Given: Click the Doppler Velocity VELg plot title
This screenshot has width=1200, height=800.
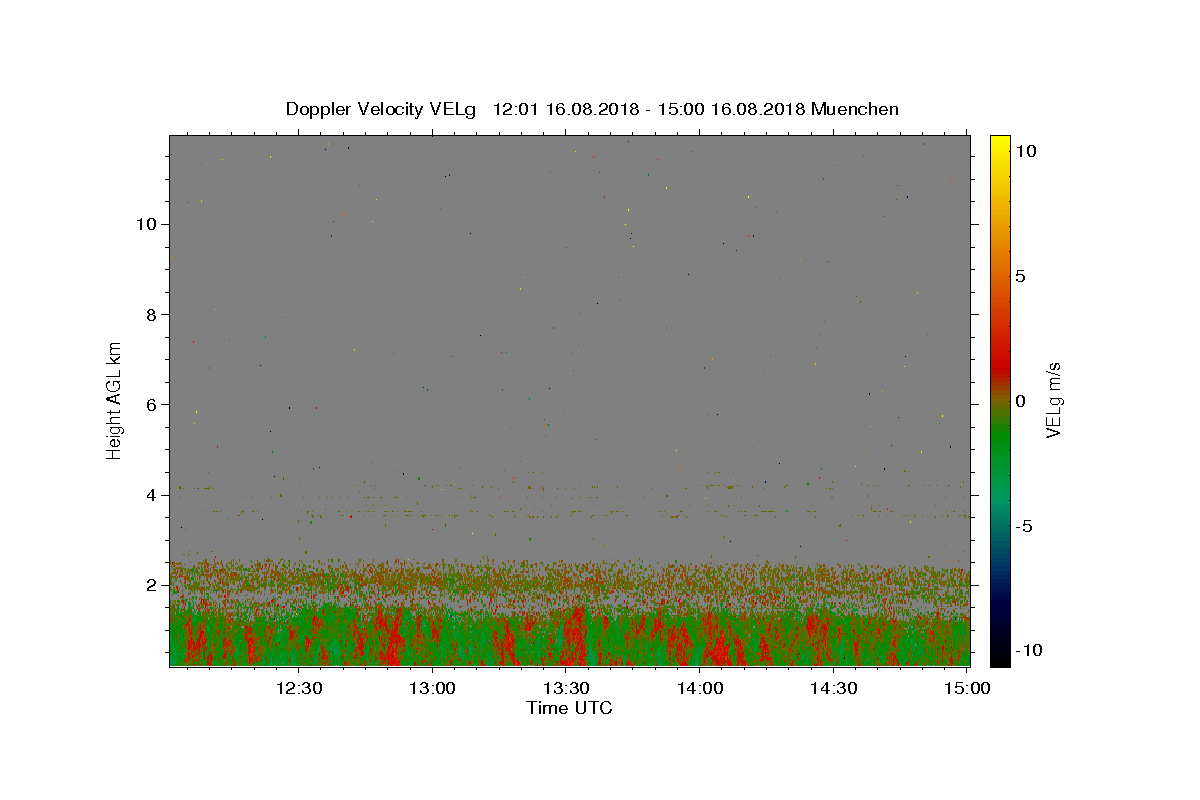Looking at the screenshot, I should [x=592, y=109].
